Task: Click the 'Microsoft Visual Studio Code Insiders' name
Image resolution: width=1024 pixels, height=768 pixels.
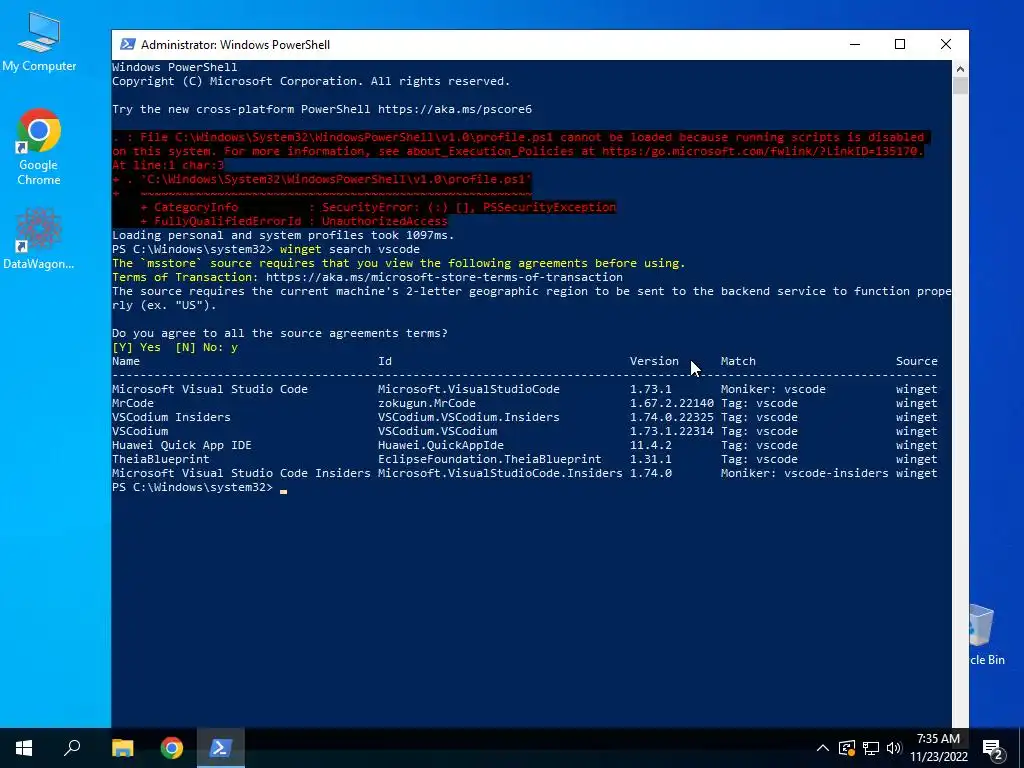Action: [x=241, y=473]
